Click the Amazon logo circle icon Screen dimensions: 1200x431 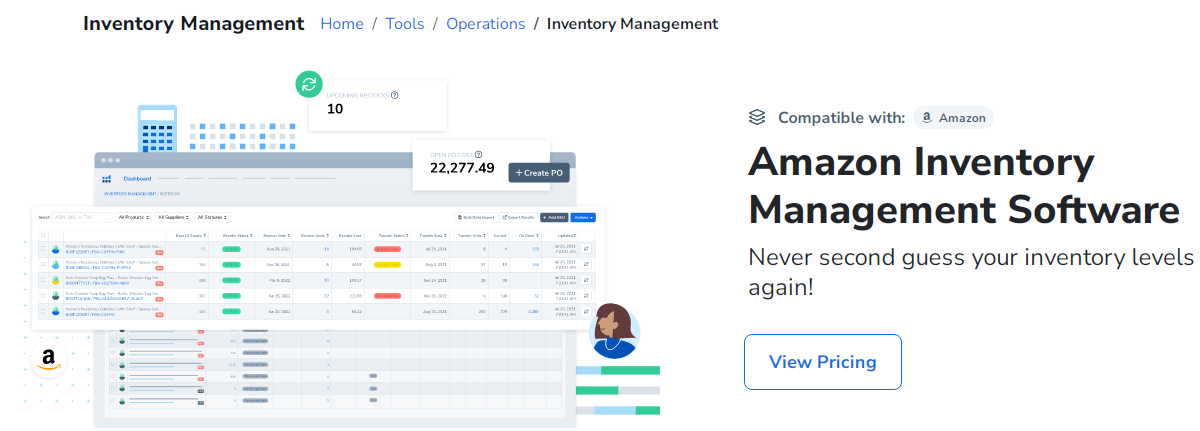47,361
